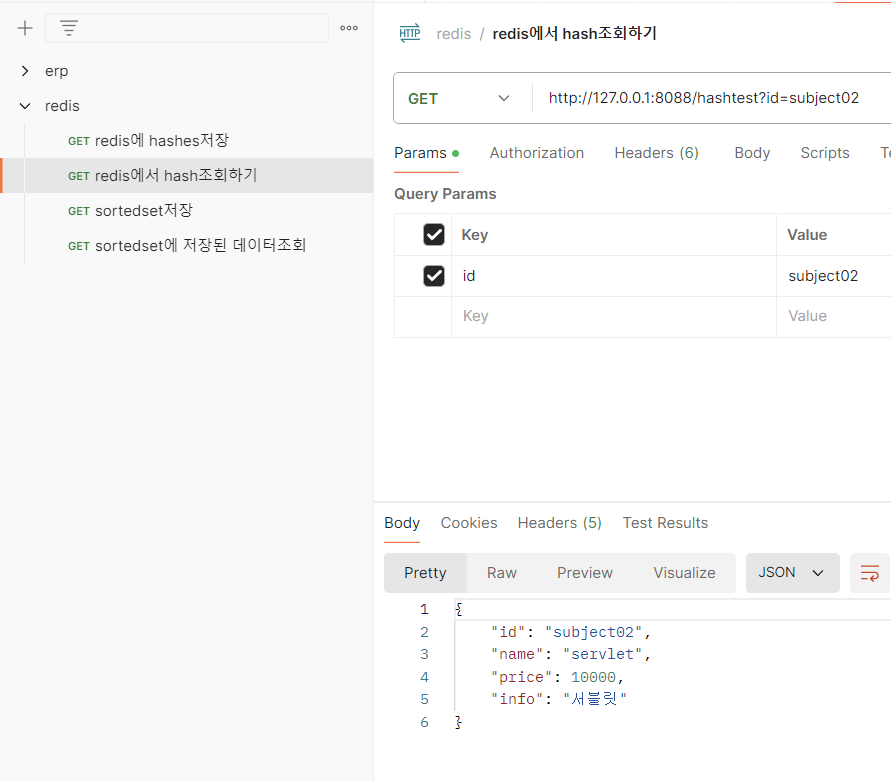Screen dimensions: 891x781
Task: Click the empty Value placeholder cell
Action: click(x=834, y=317)
